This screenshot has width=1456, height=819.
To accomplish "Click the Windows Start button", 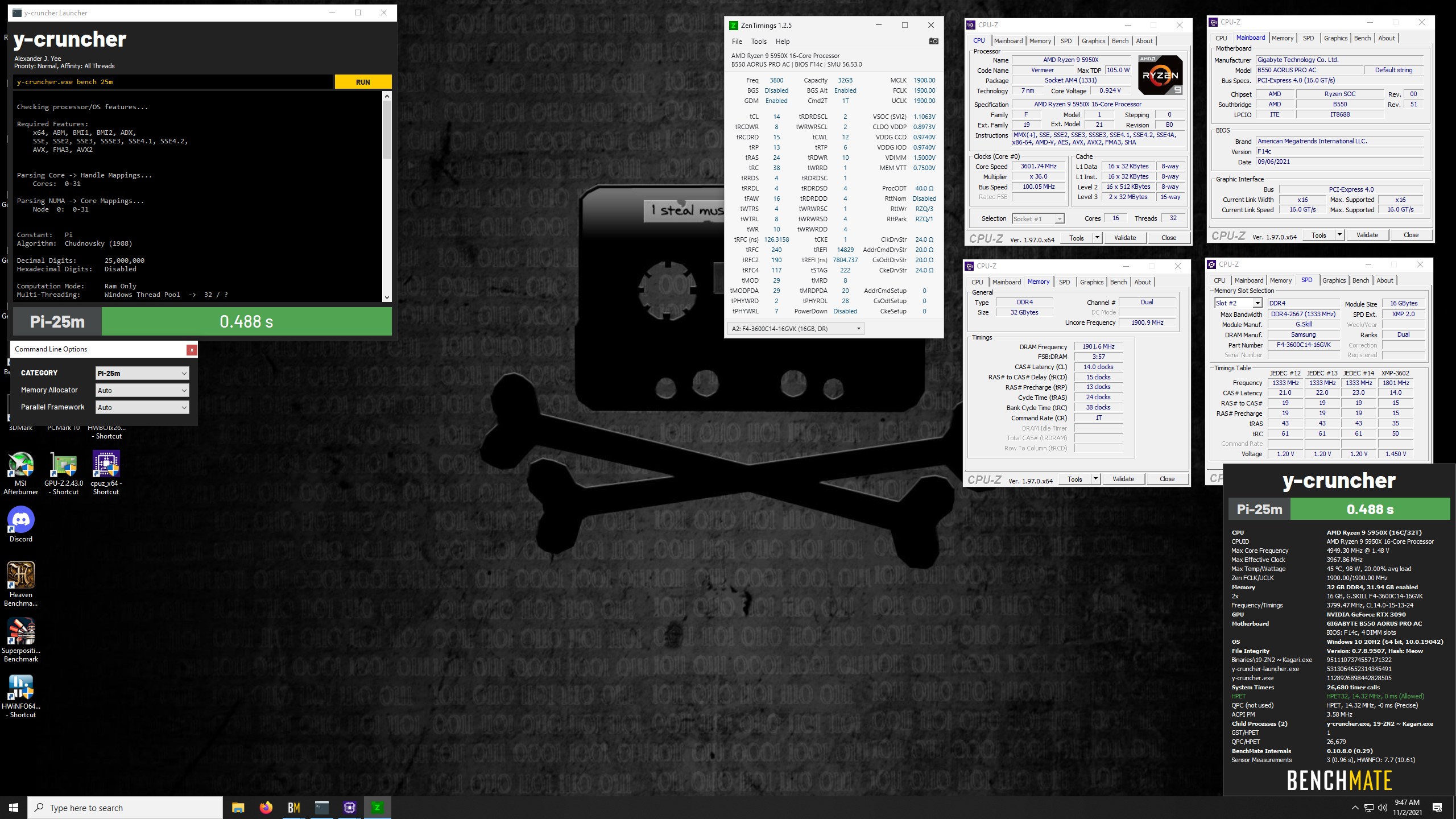I will (14, 808).
